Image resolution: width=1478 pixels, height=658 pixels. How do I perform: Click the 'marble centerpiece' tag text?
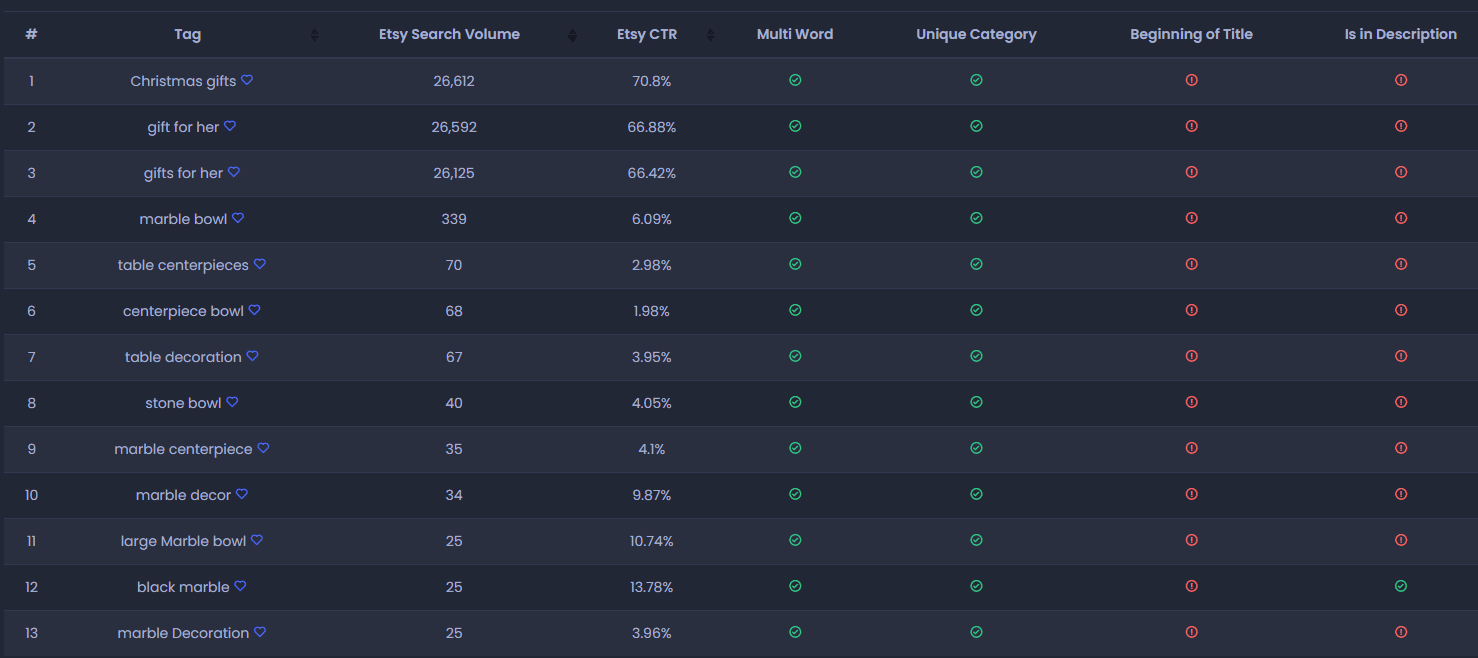tap(183, 449)
